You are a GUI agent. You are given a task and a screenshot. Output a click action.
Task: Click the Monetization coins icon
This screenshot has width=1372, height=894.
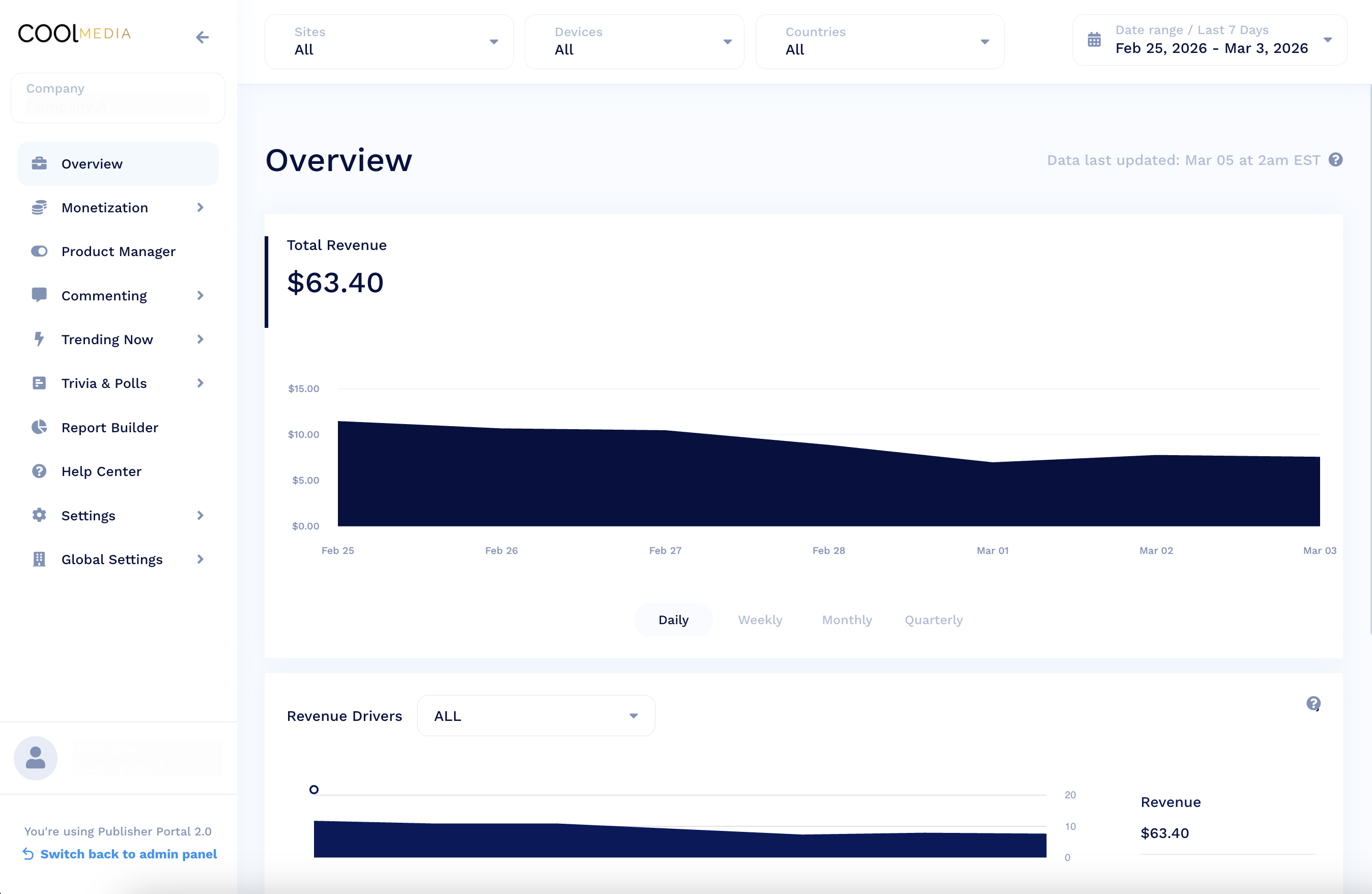(39, 208)
